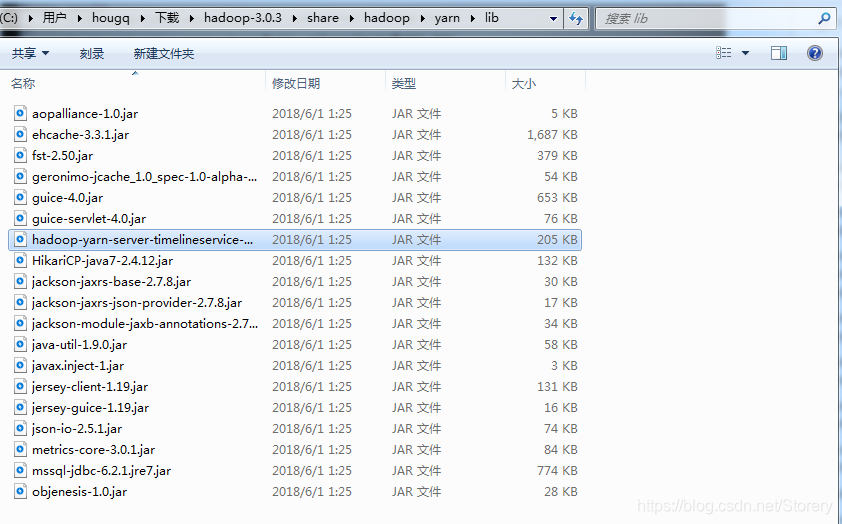Click the jar icon beside HikariCP-java7-2.4.12.jar
Viewport: 842px width, 524px height.
(x=20, y=260)
